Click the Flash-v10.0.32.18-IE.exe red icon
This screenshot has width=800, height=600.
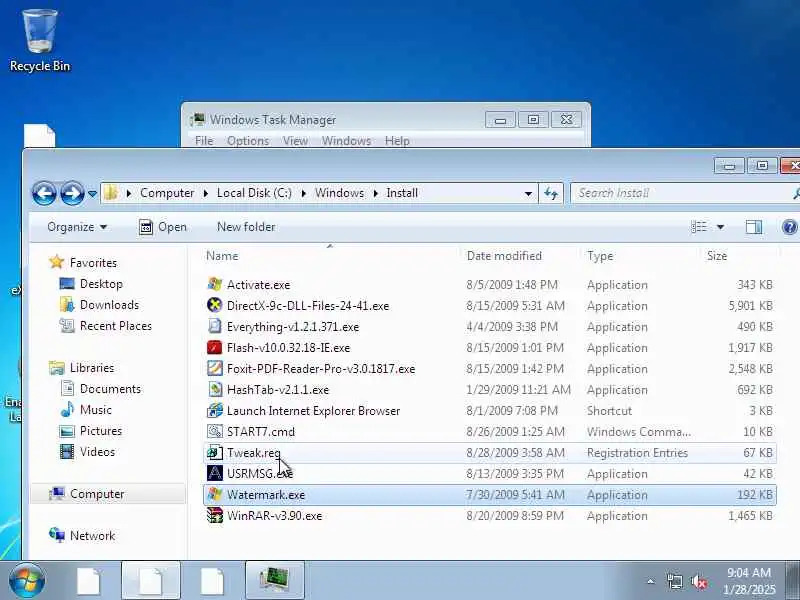point(215,347)
